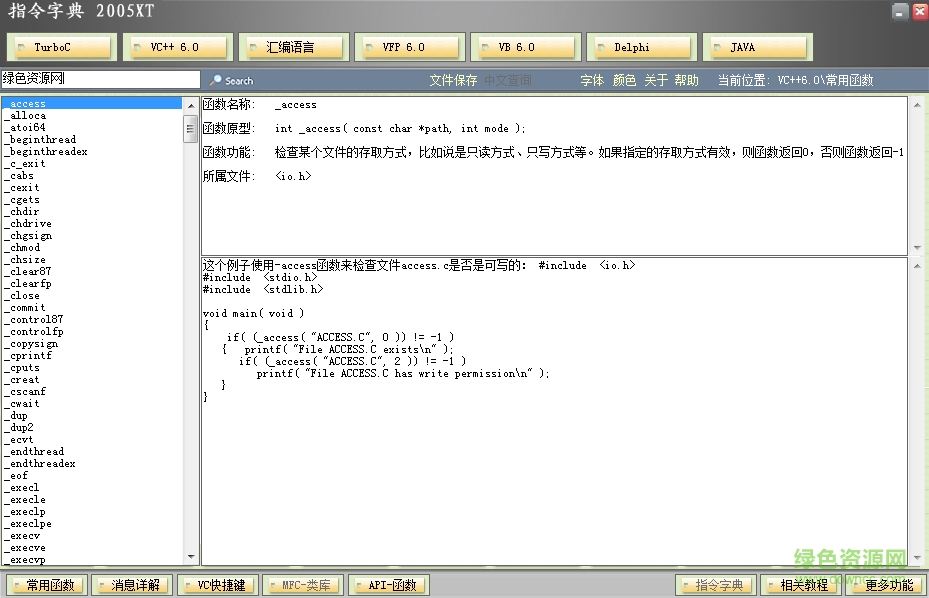
Task: Click the Search magnifier icon
Action: [217, 80]
